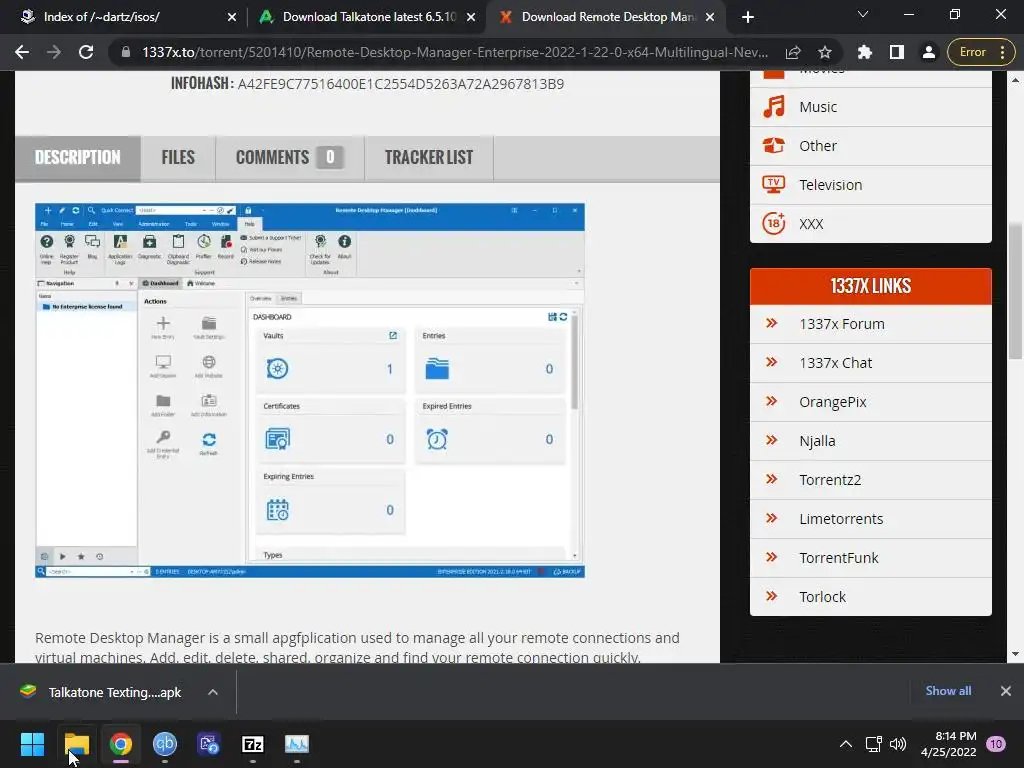Open a new Chrome tab
The image size is (1024, 768).
[748, 17]
